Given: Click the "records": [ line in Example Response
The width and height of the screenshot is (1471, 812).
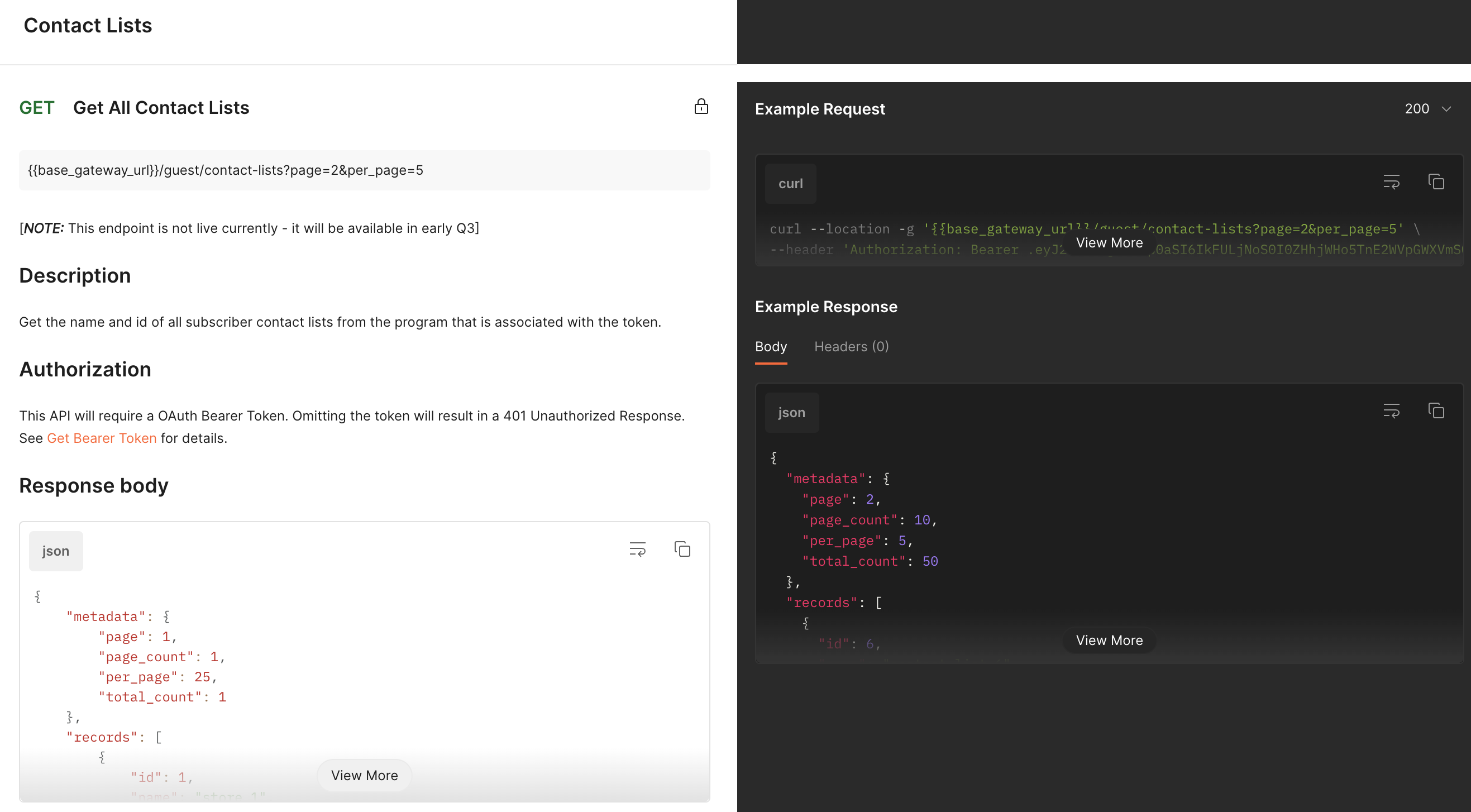Looking at the screenshot, I should click(x=834, y=603).
